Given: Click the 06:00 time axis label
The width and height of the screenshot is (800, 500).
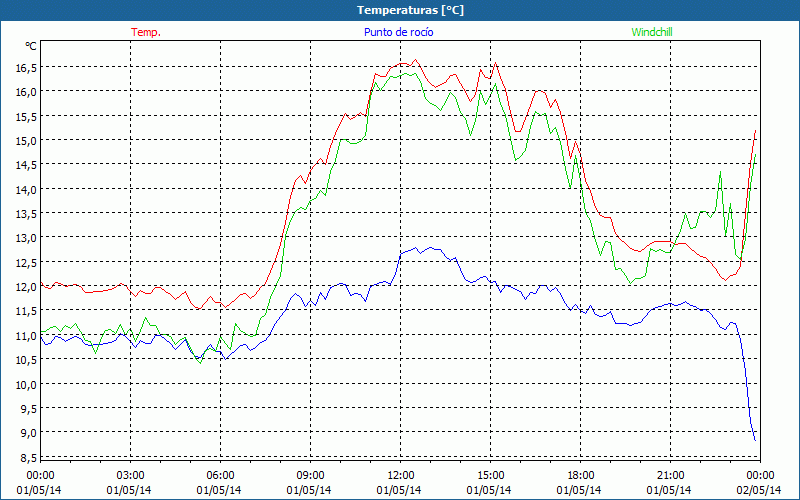Looking at the screenshot, I should coord(220,475).
